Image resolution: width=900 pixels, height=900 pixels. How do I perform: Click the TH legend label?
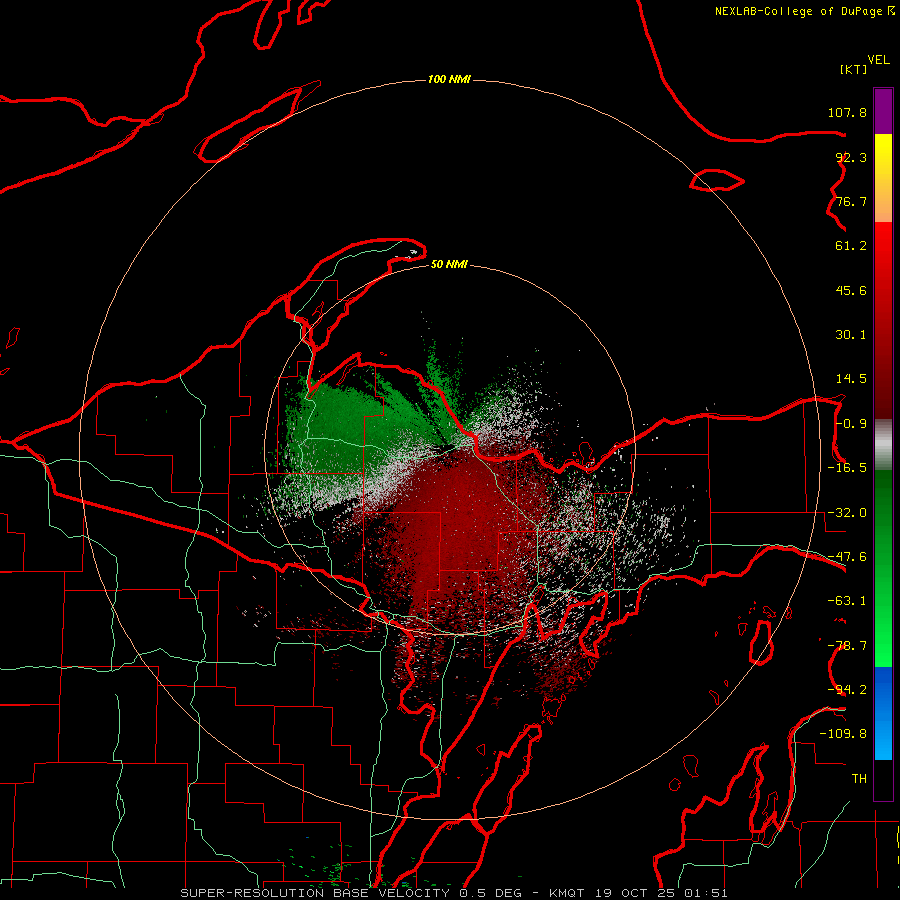[x=859, y=779]
